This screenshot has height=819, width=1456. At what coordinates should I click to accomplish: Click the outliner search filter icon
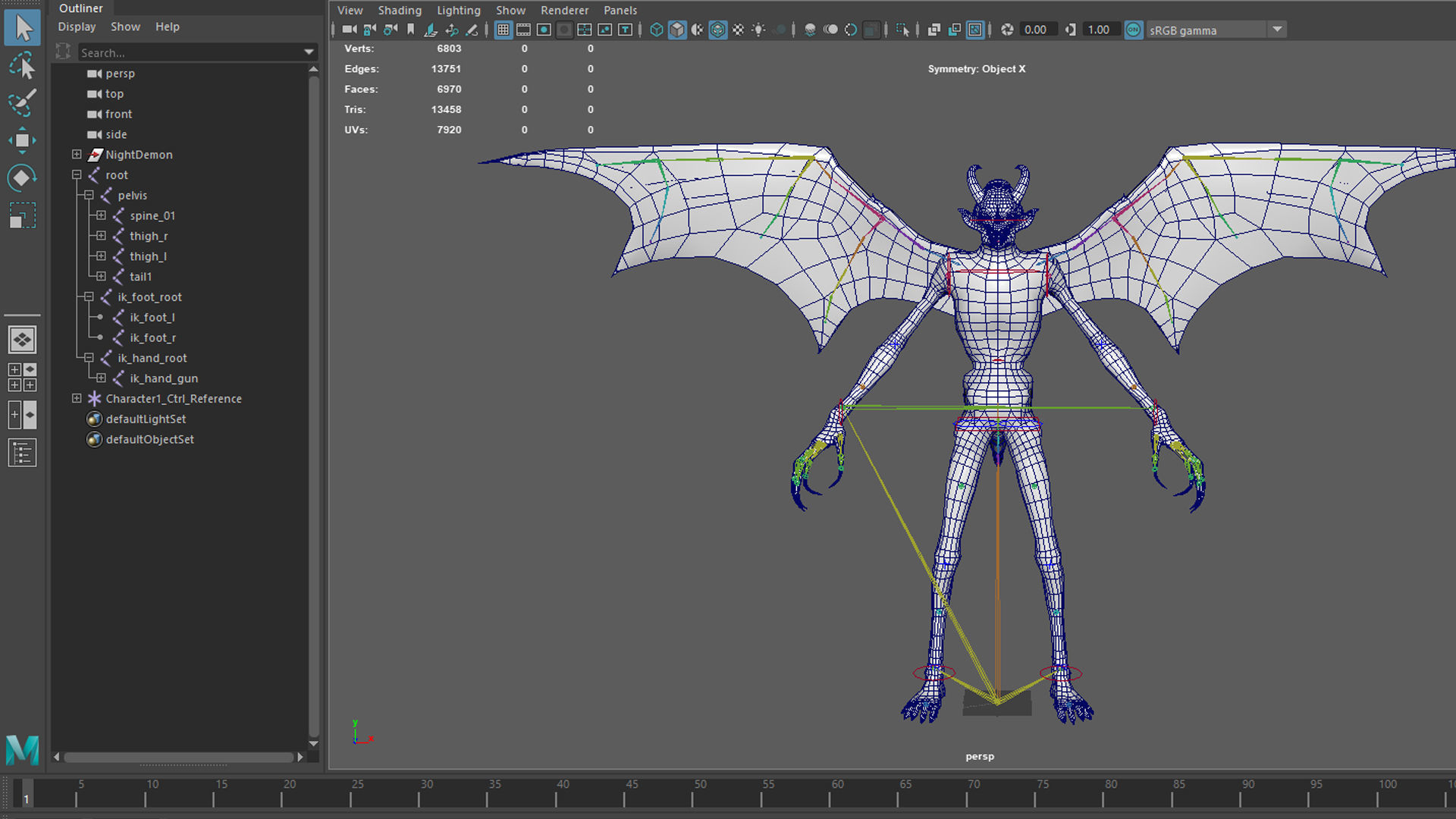(x=63, y=52)
